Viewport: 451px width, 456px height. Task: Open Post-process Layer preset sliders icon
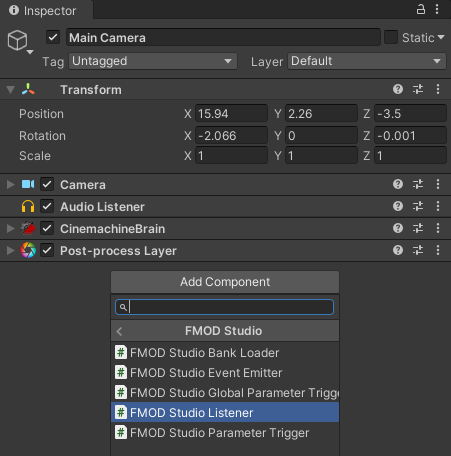418,250
